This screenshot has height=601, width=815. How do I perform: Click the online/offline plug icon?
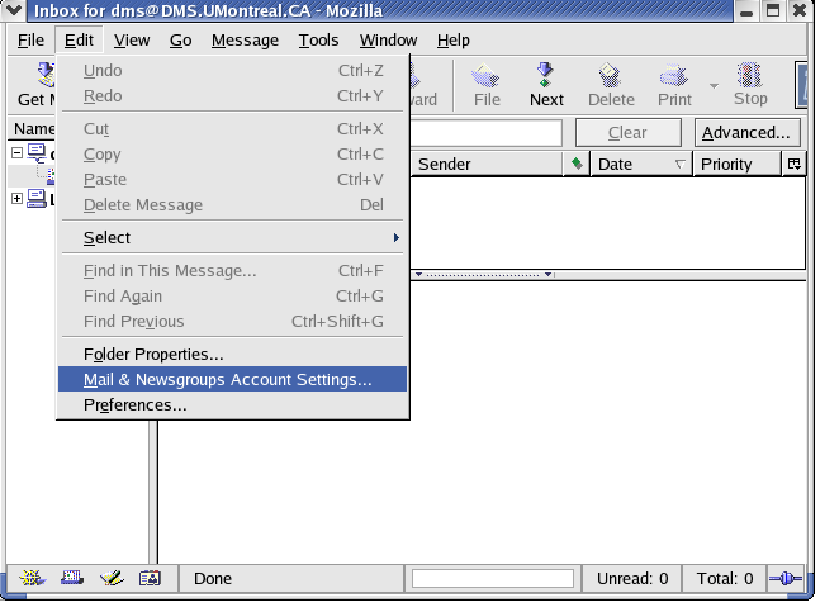coord(785,578)
